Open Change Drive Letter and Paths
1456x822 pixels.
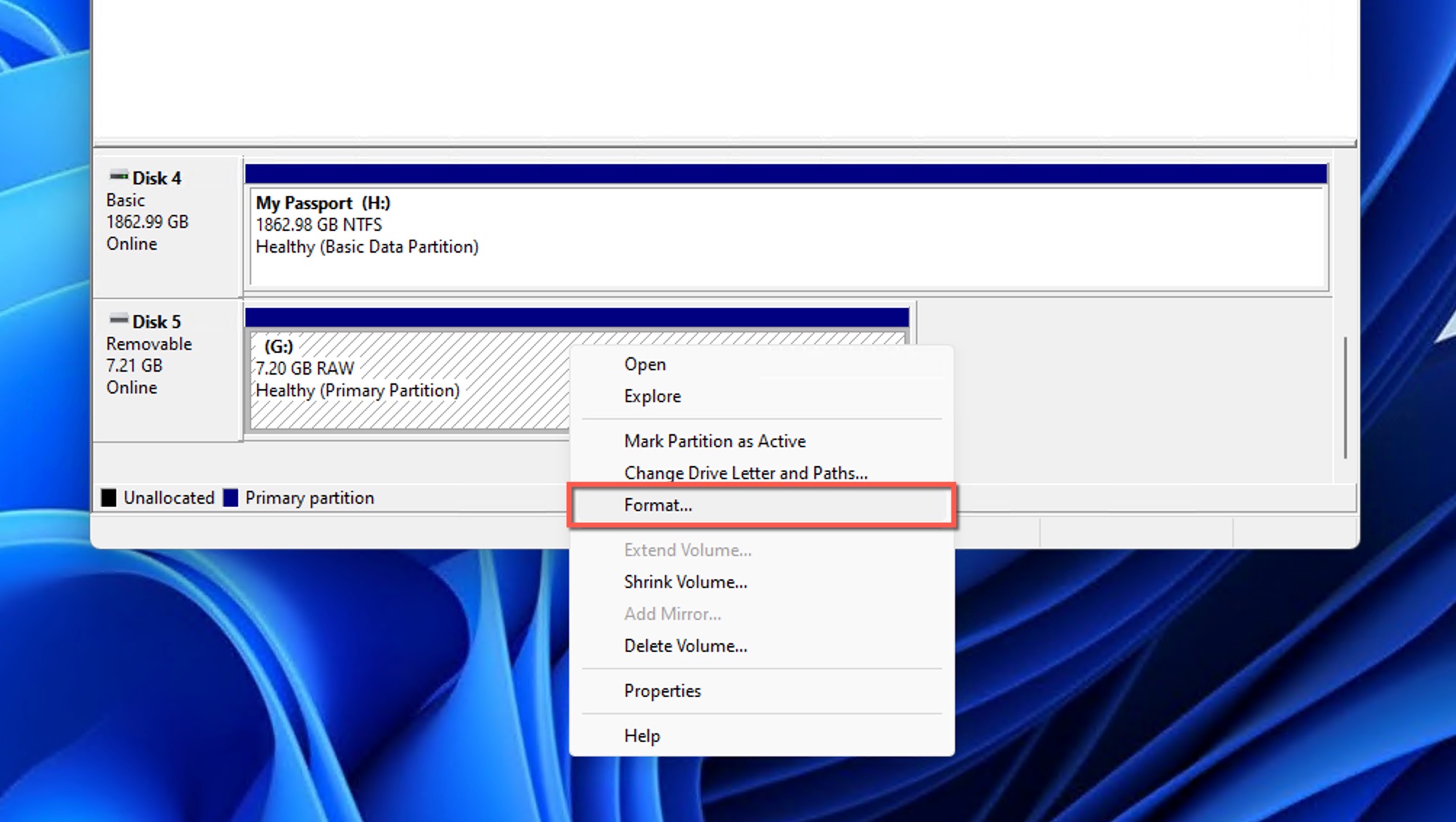(x=745, y=473)
